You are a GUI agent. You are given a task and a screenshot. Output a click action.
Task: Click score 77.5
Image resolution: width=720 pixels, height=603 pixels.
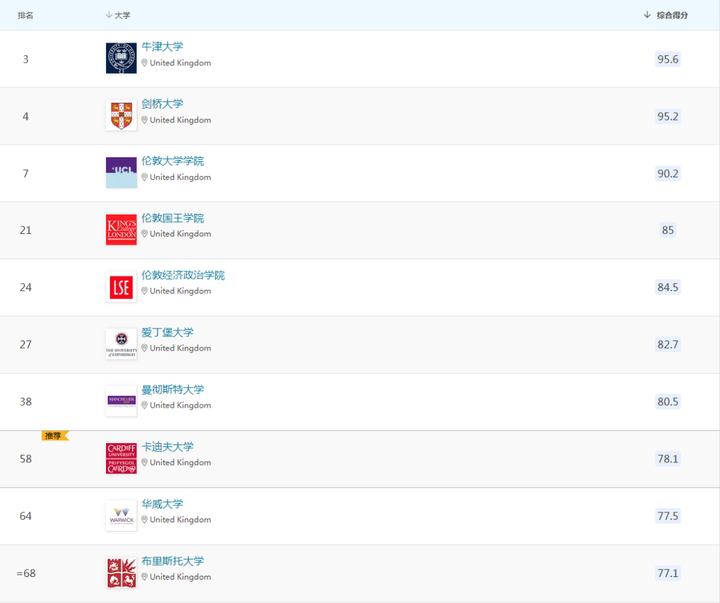(668, 516)
